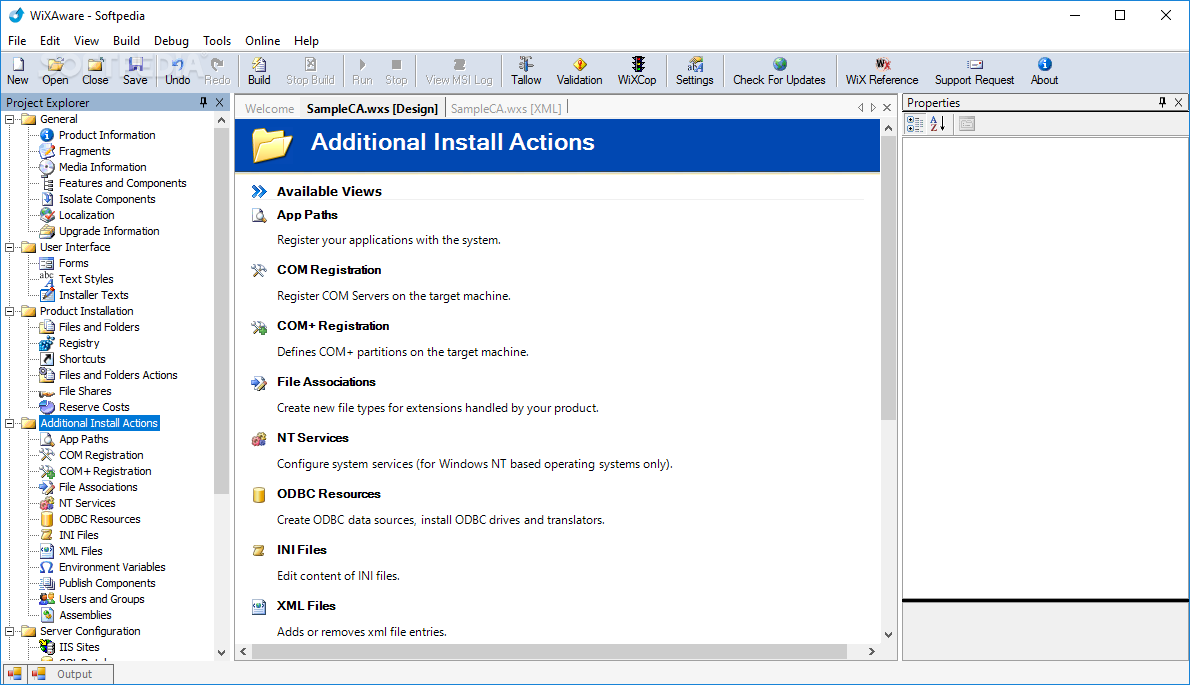Click the Categorized view icon in Properties
Screen dimensions: 1190x685
(x=915, y=124)
